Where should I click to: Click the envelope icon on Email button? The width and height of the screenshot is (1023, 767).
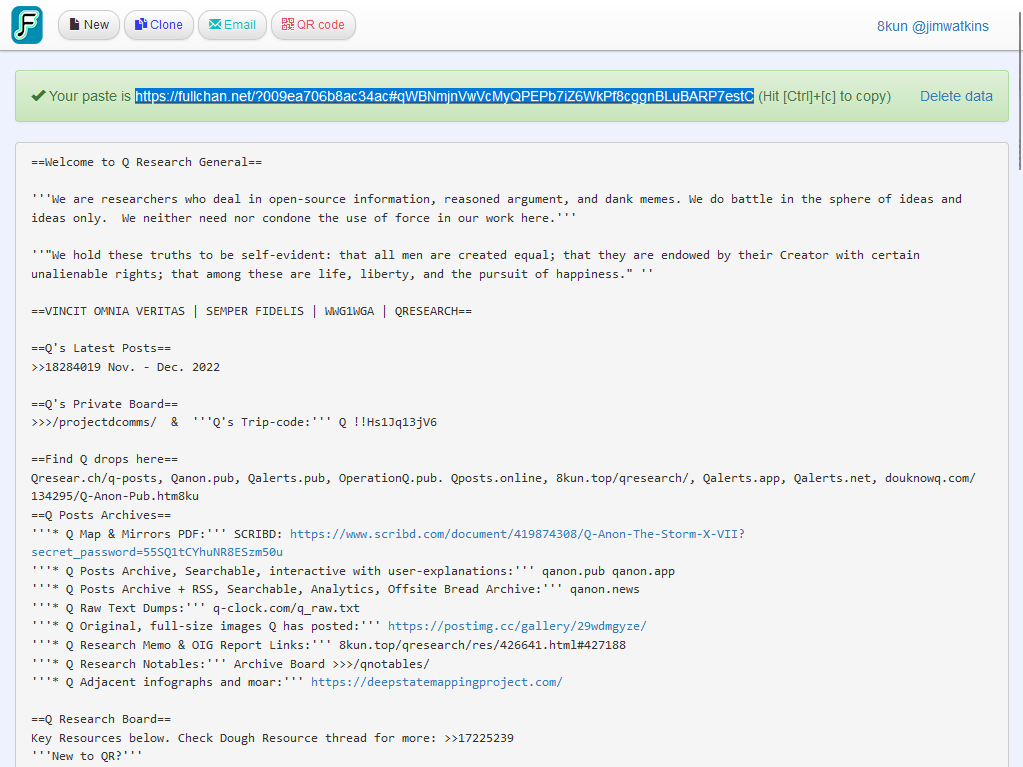pyautogui.click(x=215, y=25)
